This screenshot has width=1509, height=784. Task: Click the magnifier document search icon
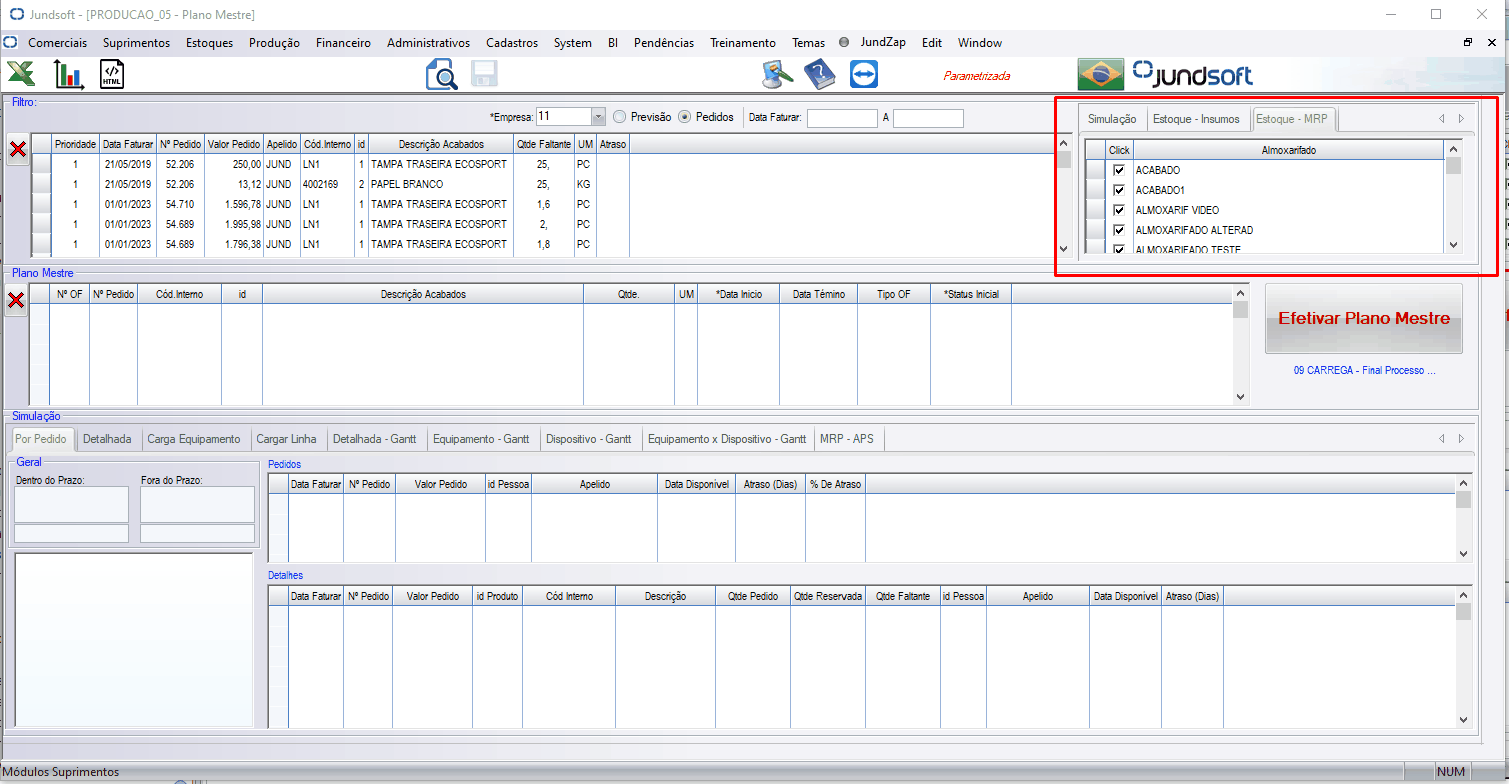(x=441, y=75)
